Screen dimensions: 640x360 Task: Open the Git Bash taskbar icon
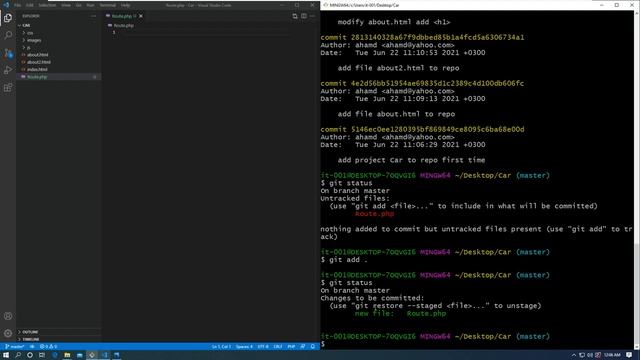pyautogui.click(x=92, y=355)
